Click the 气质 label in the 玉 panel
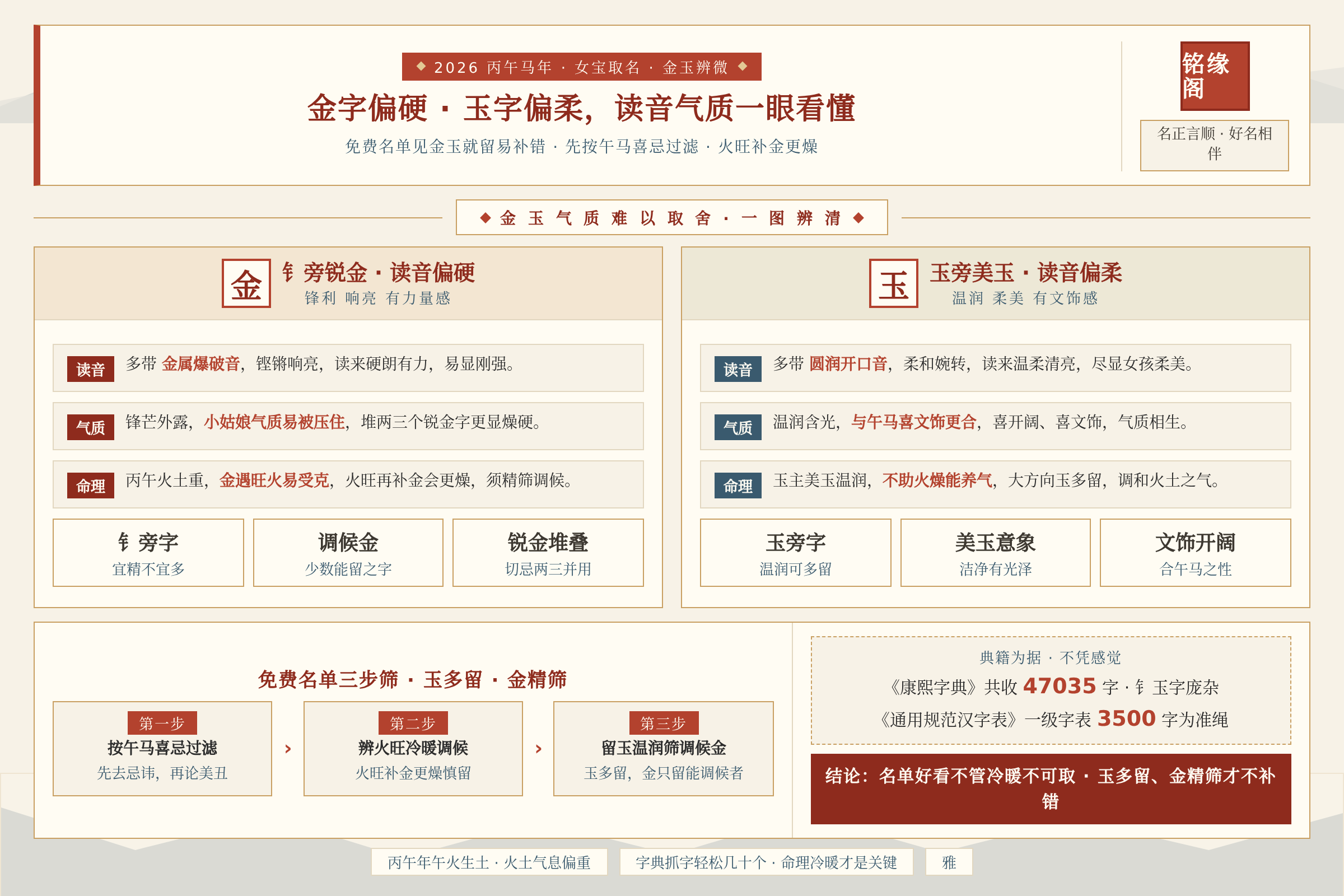This screenshot has width=1344, height=896. (738, 427)
